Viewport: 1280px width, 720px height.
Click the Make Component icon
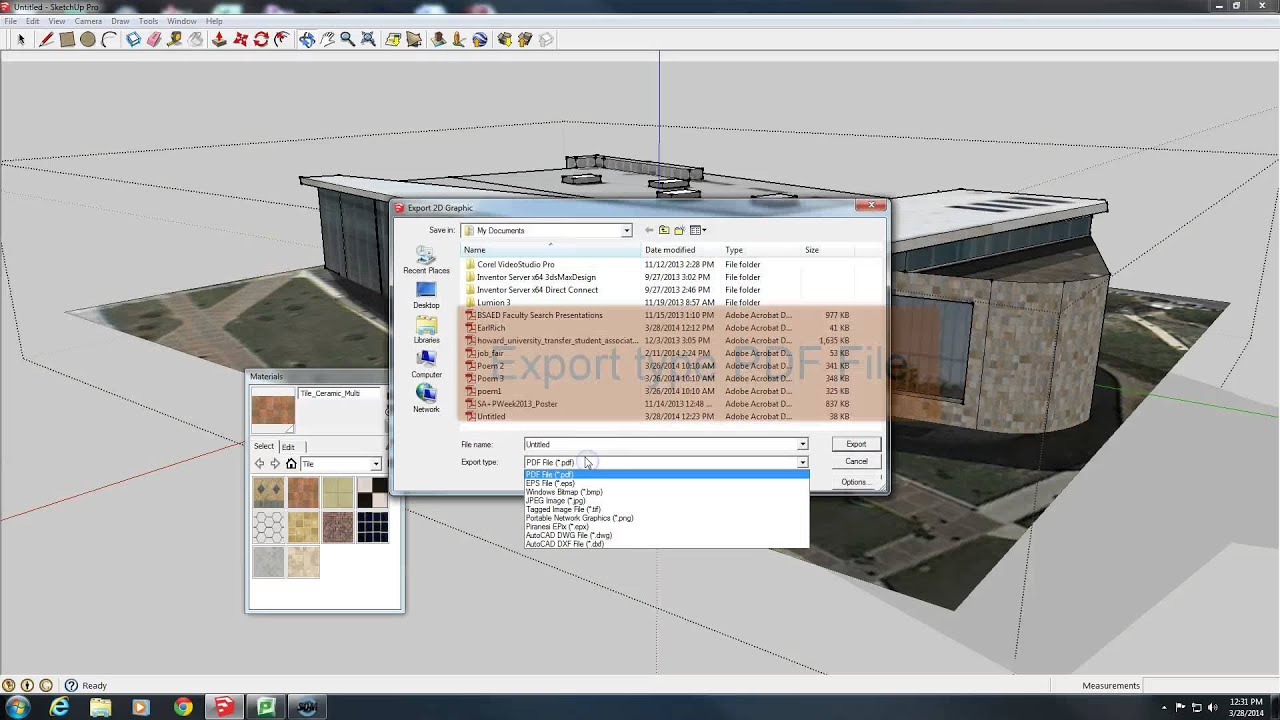point(133,39)
